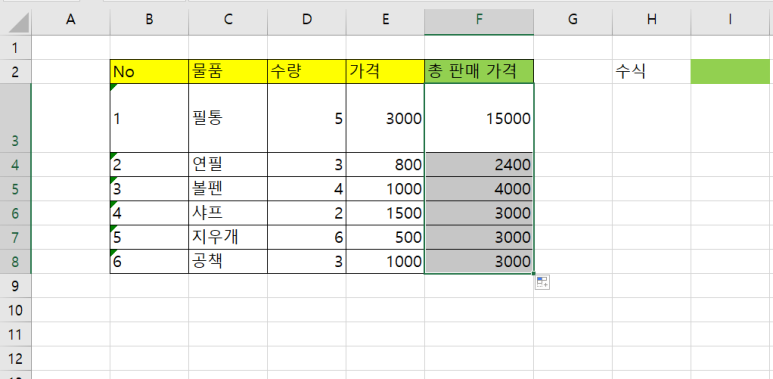Click the quantity cell for 샤프
773x379 pixels.
(x=307, y=213)
